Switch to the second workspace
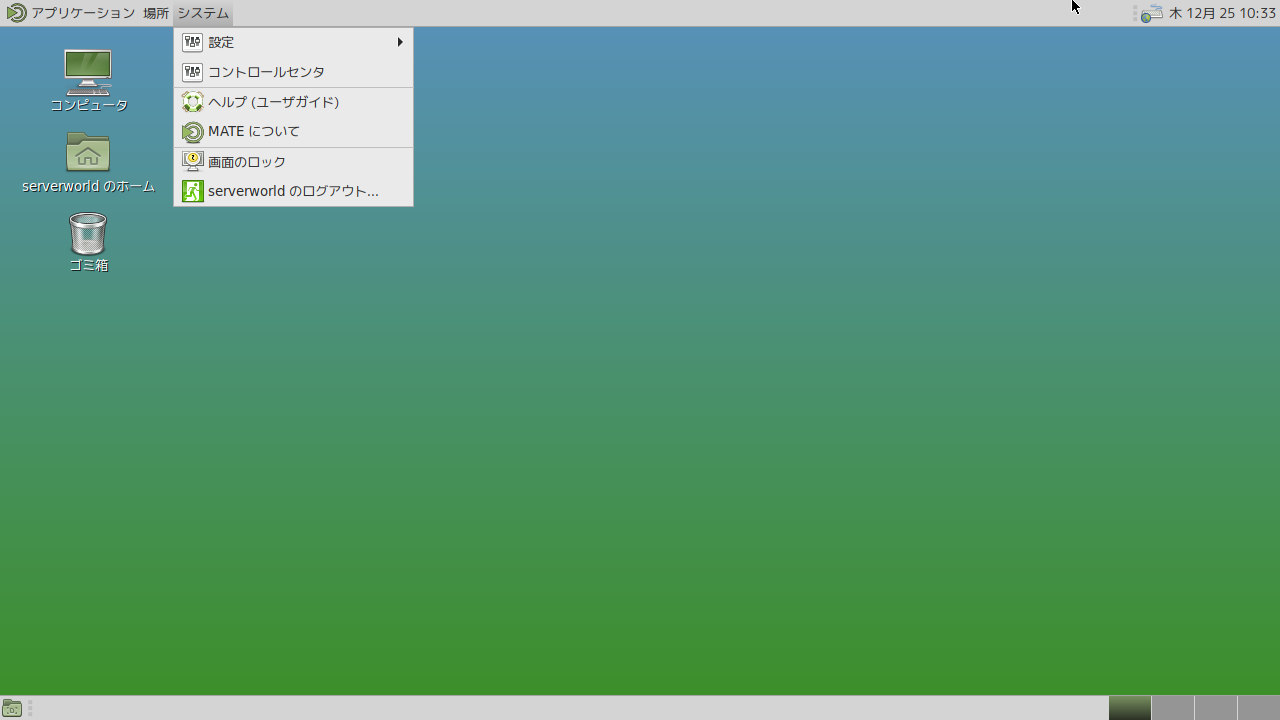 pos(1172,708)
